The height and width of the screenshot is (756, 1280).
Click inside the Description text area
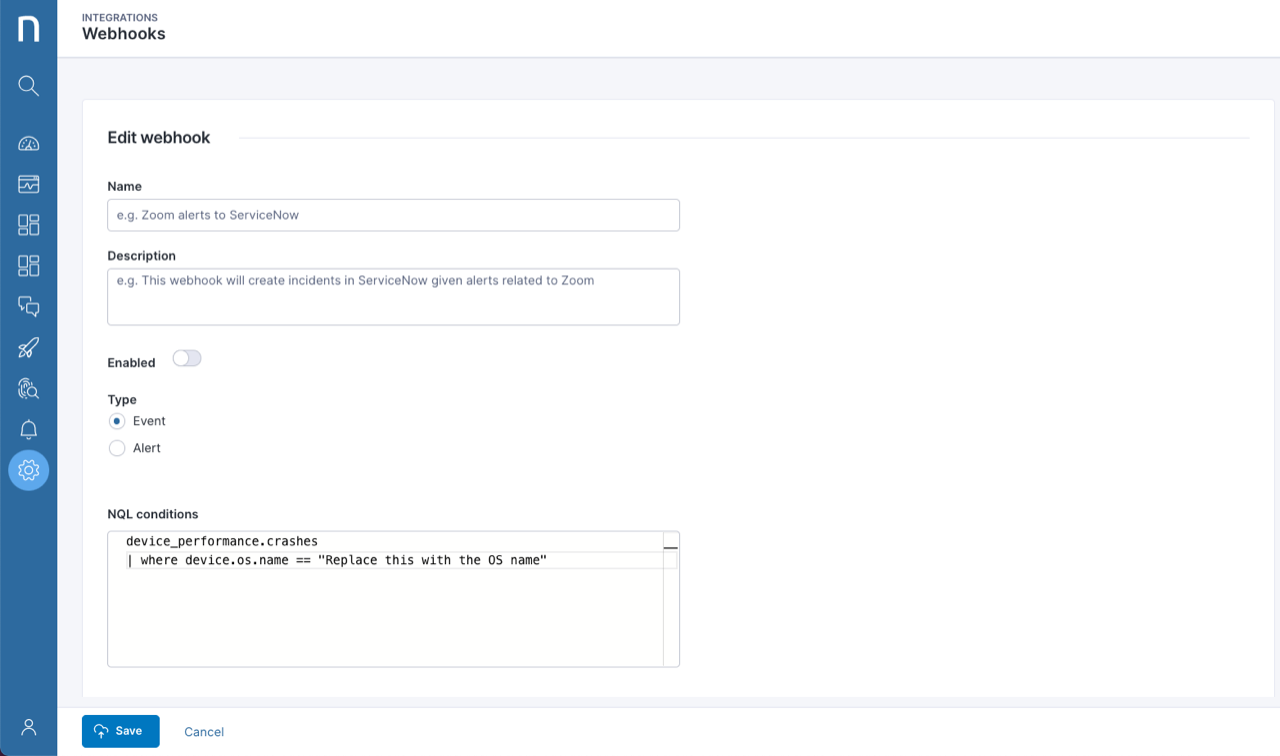coord(393,296)
